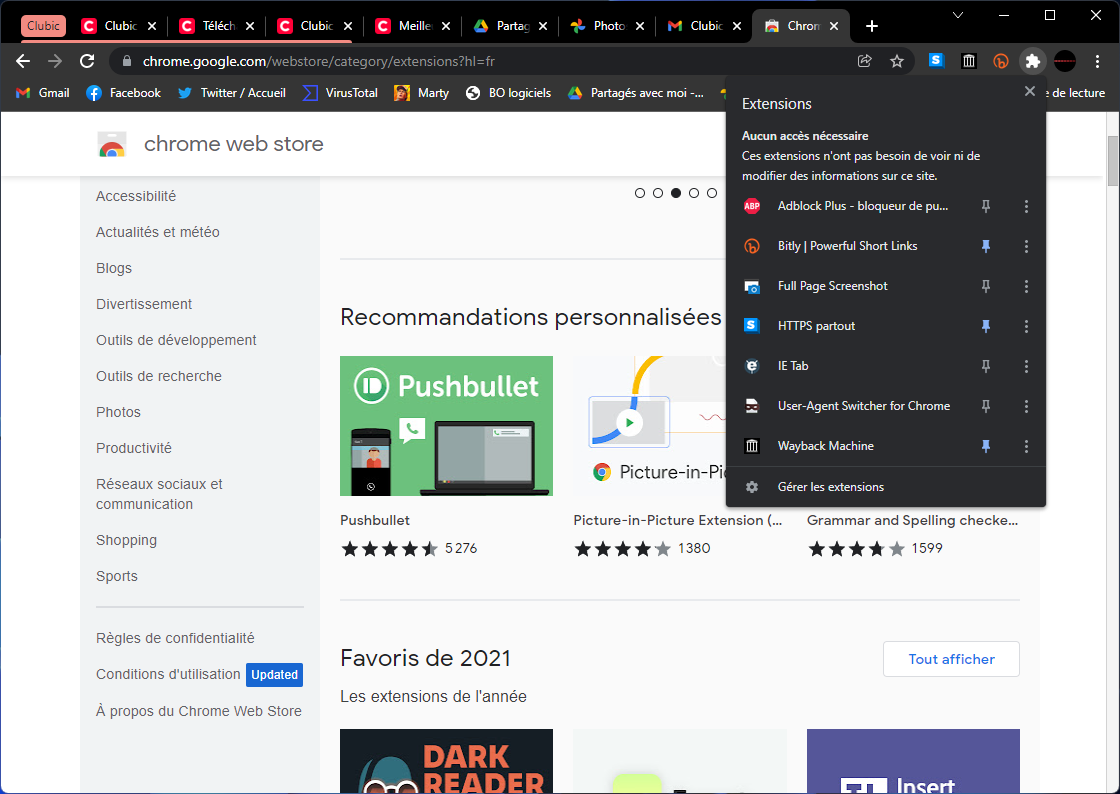The width and height of the screenshot is (1120, 794).
Task: Open the Marty bookmark
Action: coord(421,93)
